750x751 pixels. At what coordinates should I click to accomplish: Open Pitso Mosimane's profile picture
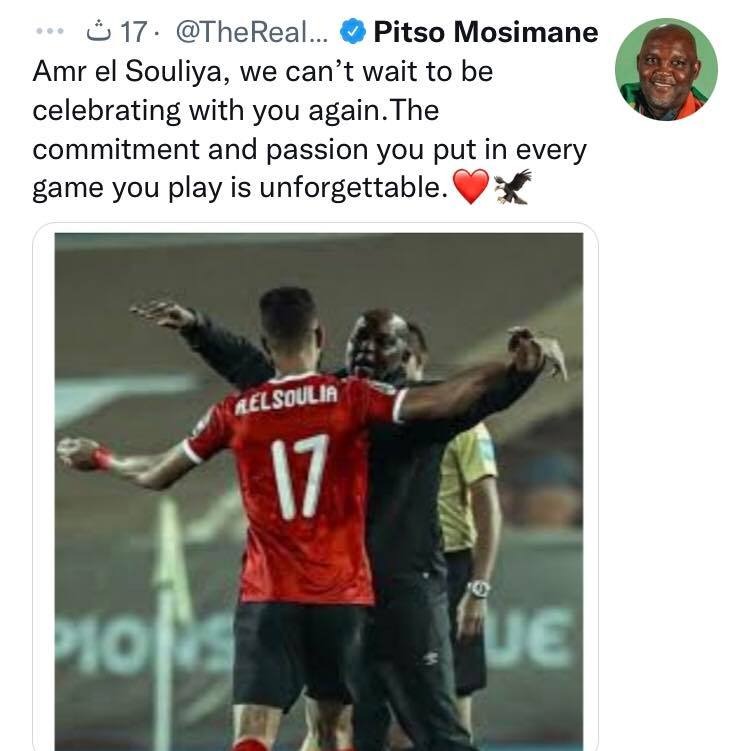pyautogui.click(x=666, y=69)
